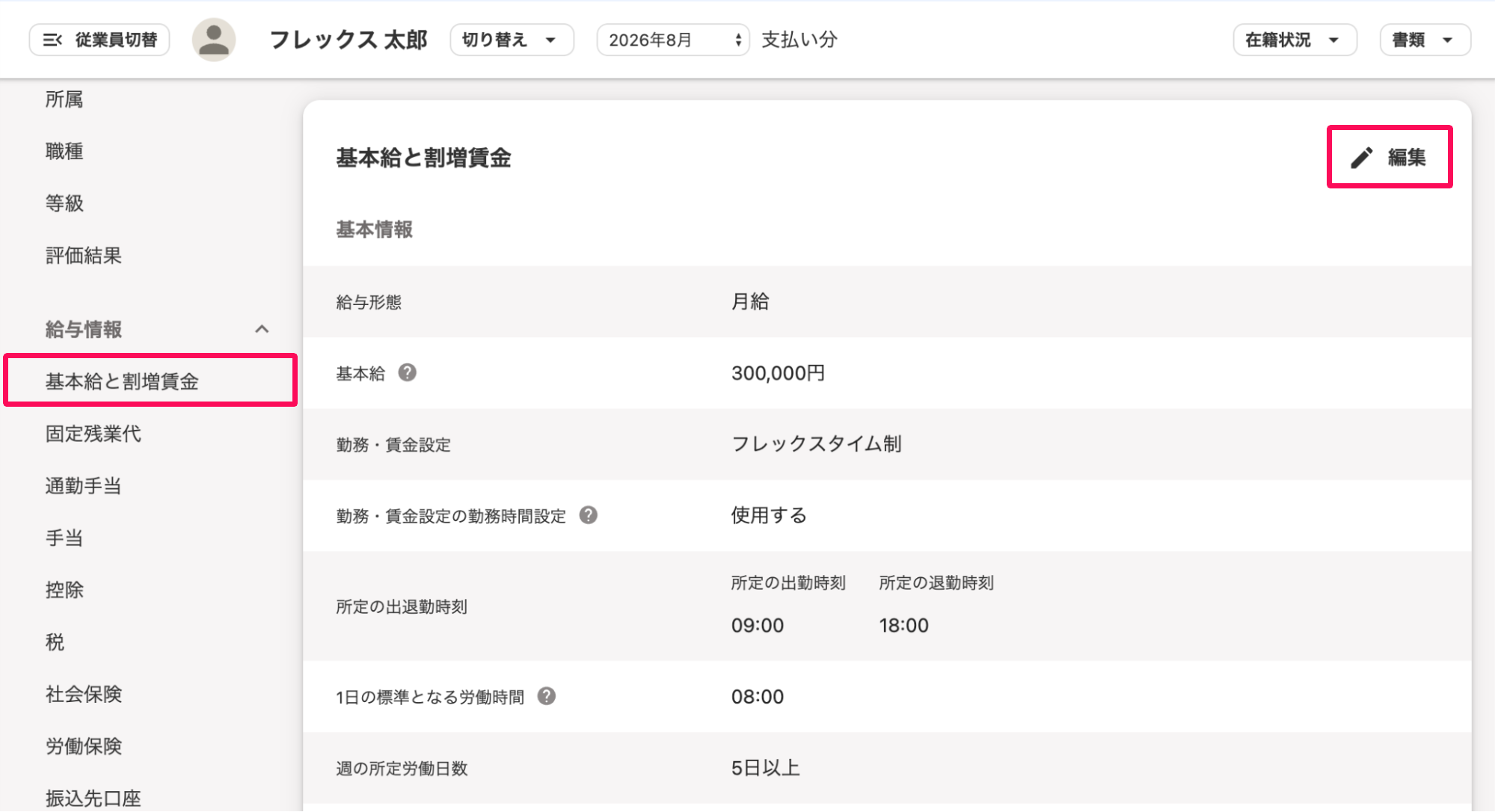
Task: Open 手当 sidebar item
Action: [x=64, y=538]
